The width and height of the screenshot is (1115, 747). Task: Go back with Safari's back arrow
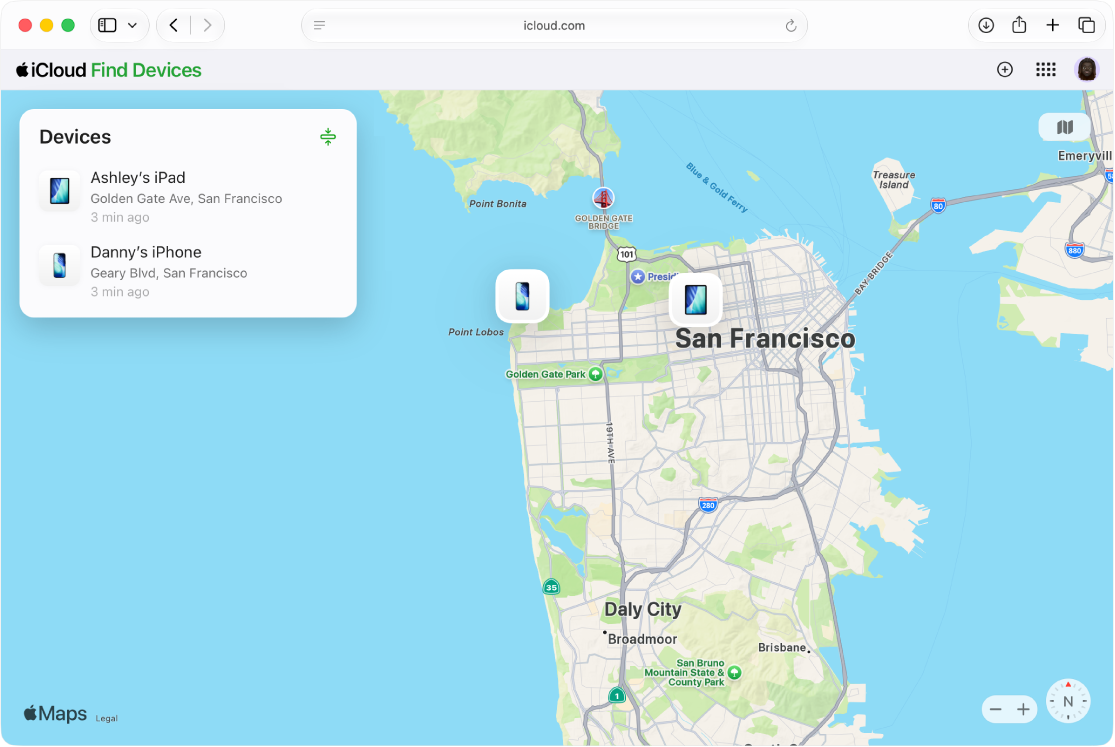click(x=174, y=26)
